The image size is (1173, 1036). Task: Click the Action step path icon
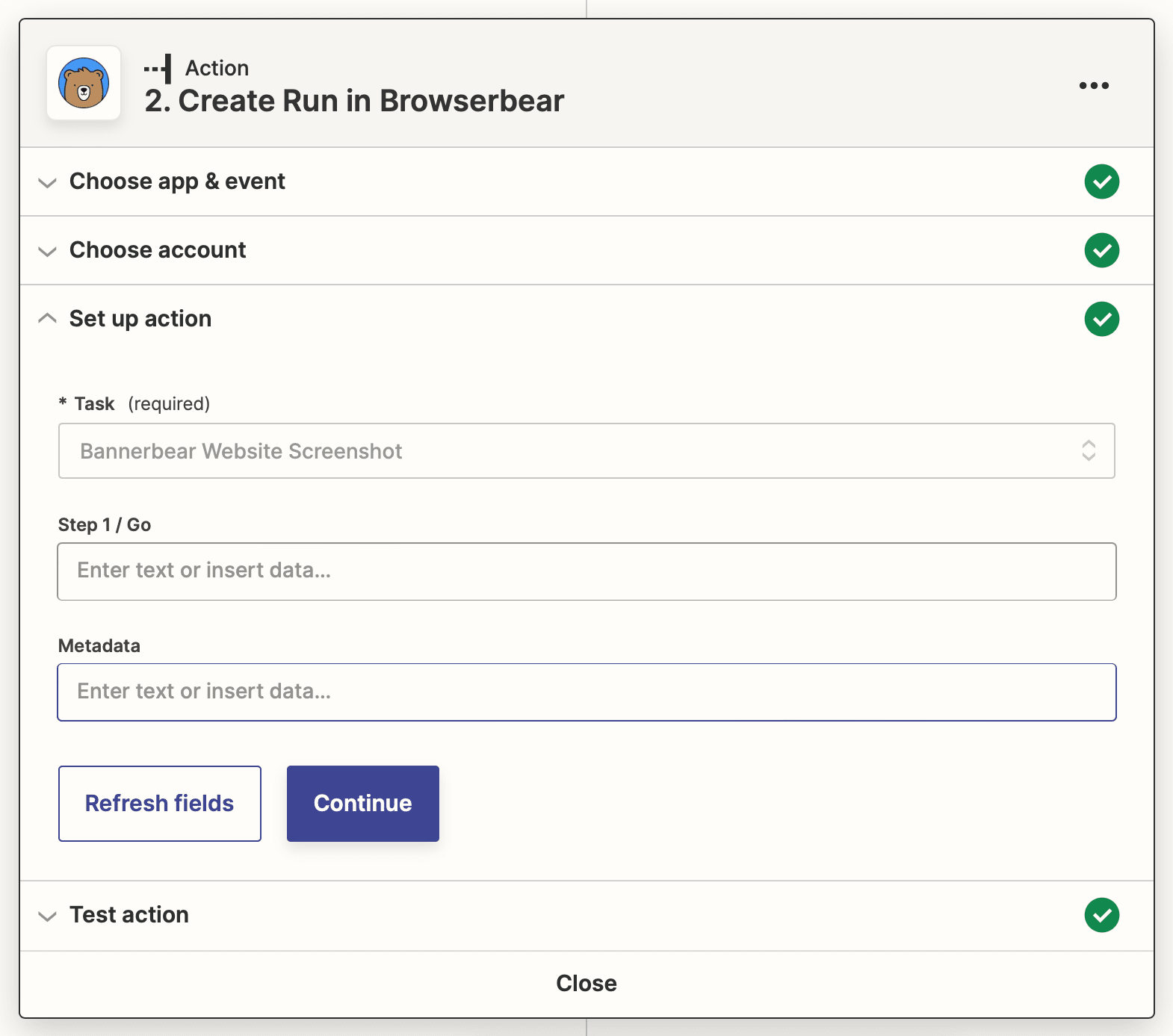pos(158,69)
